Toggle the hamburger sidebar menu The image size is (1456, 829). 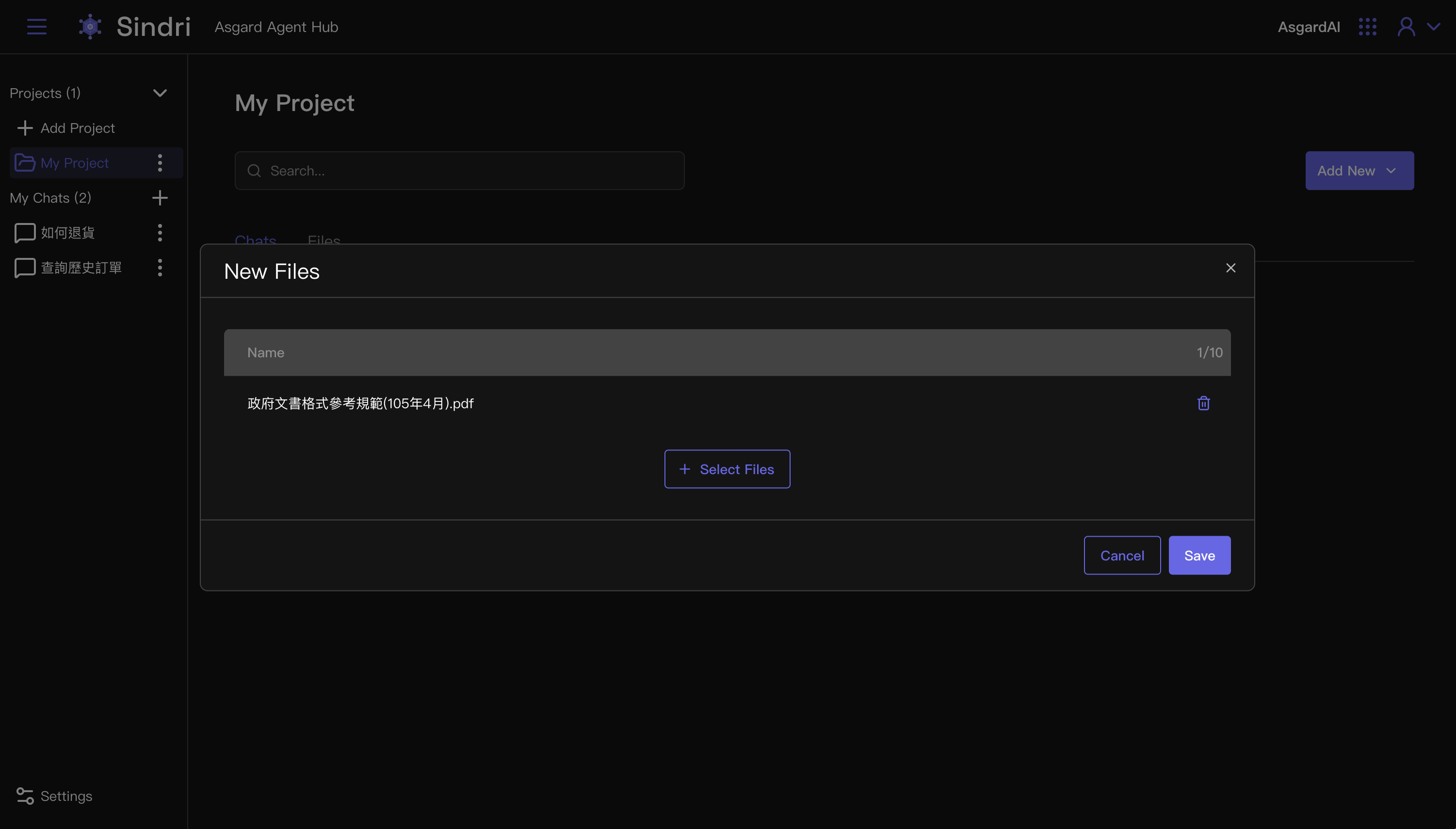coord(36,27)
